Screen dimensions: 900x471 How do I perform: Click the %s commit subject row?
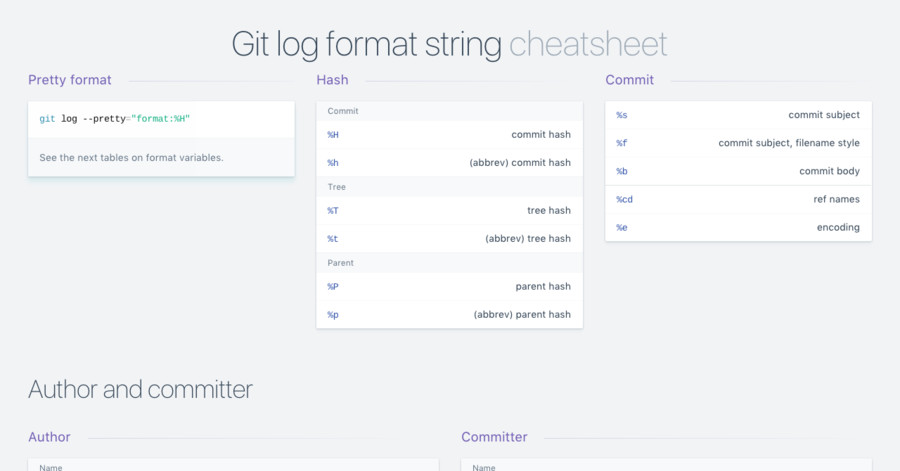738,115
